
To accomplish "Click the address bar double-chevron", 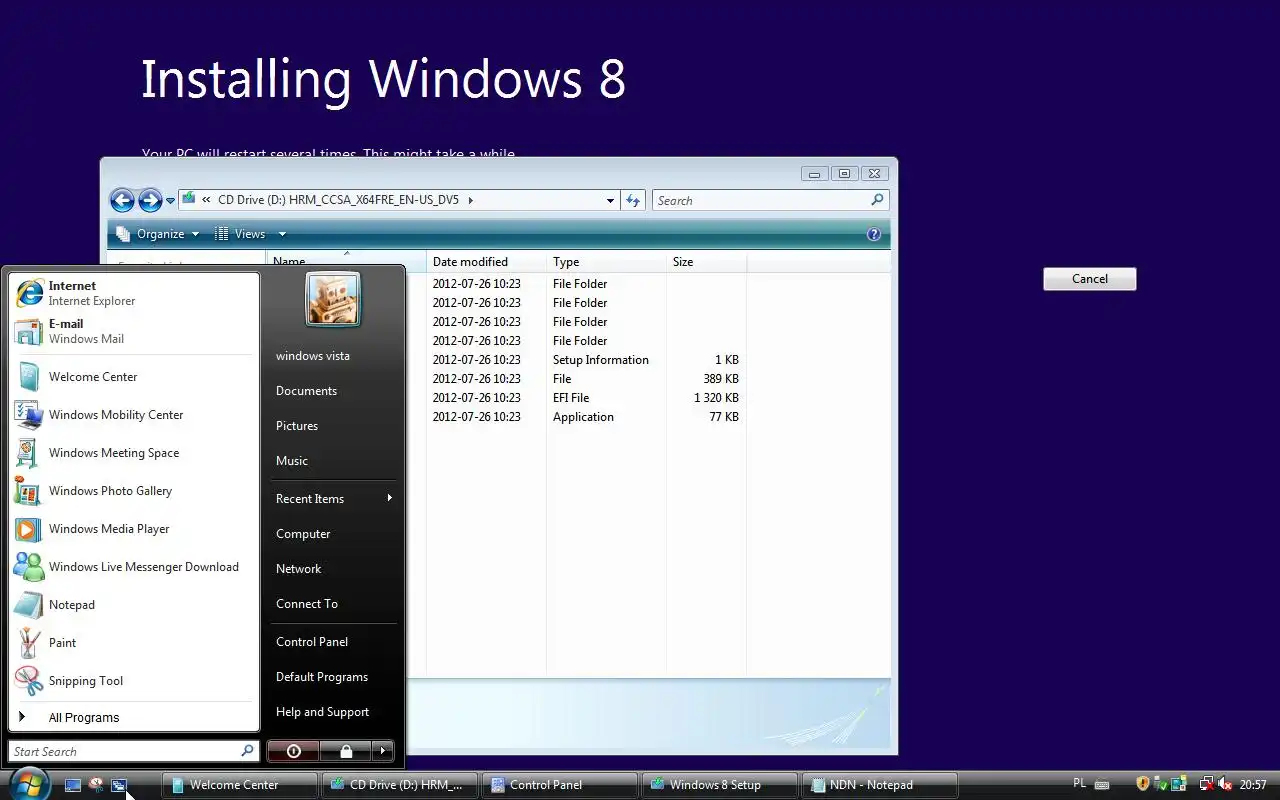I will tap(206, 200).
